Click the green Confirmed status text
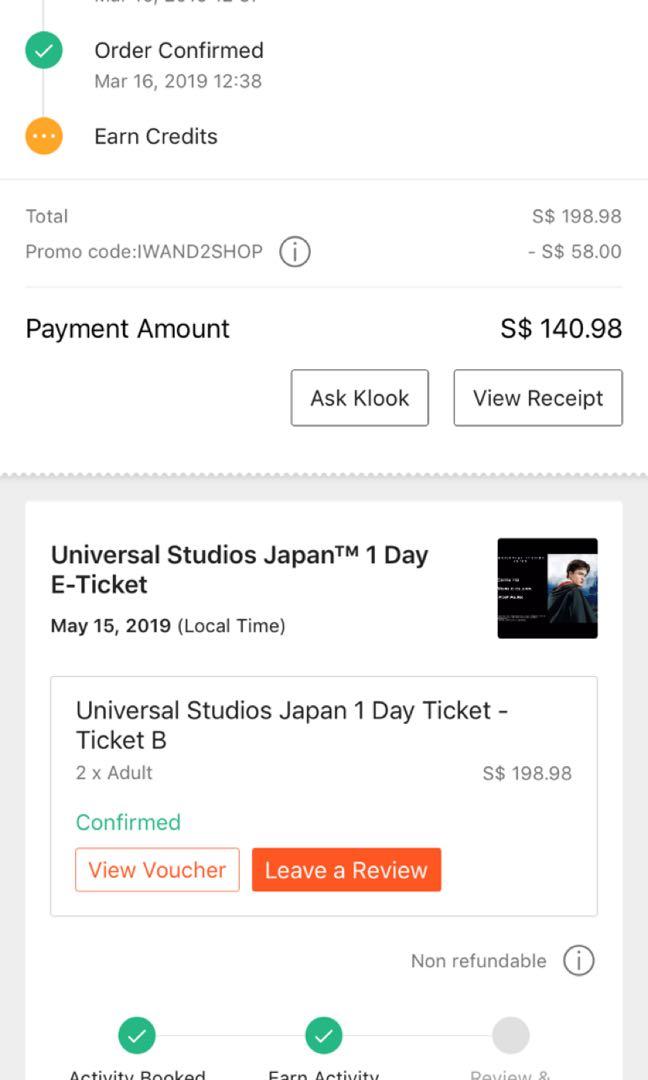648x1080 pixels. click(128, 822)
